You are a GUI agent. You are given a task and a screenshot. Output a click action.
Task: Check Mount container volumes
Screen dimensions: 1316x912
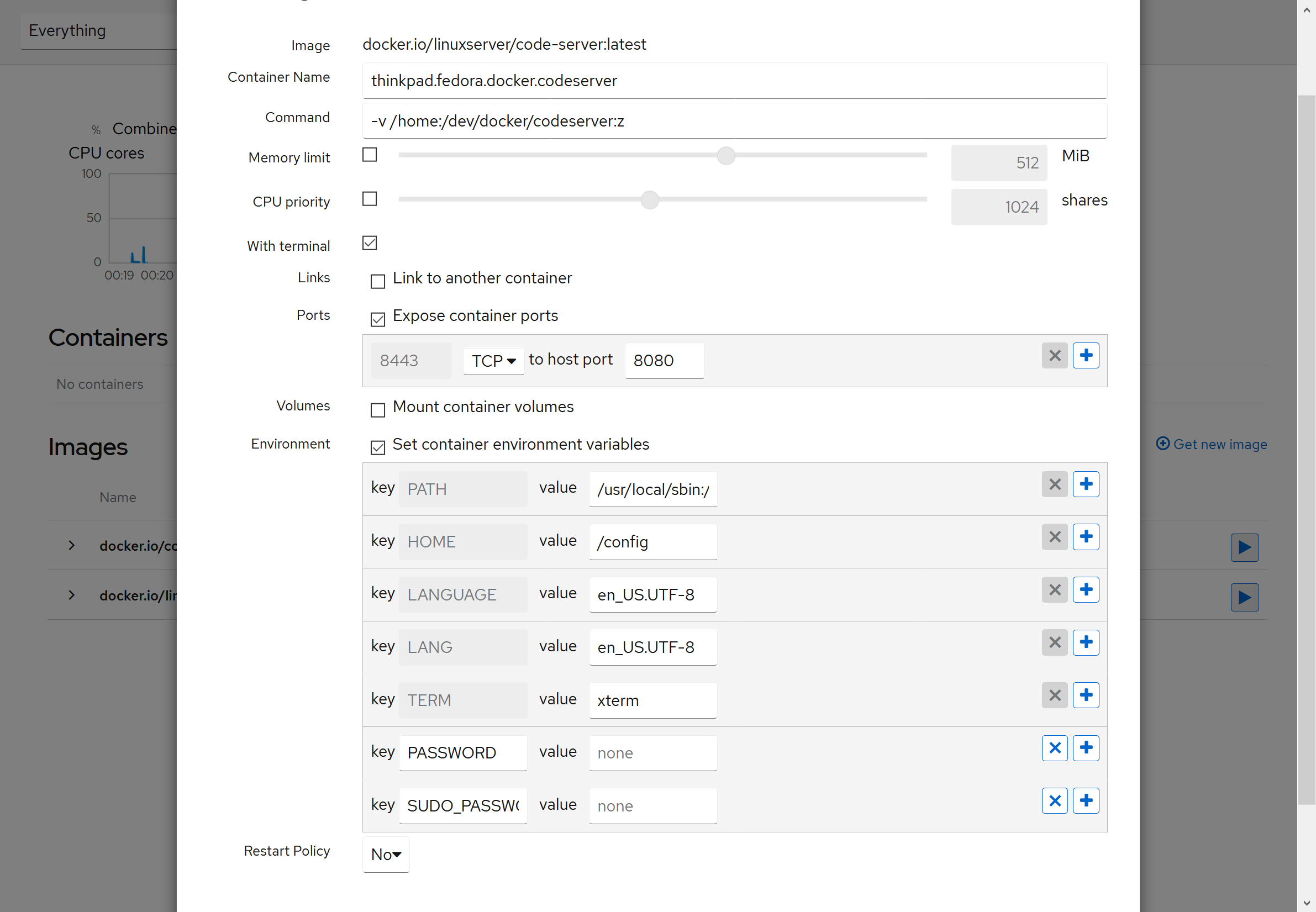click(378, 410)
